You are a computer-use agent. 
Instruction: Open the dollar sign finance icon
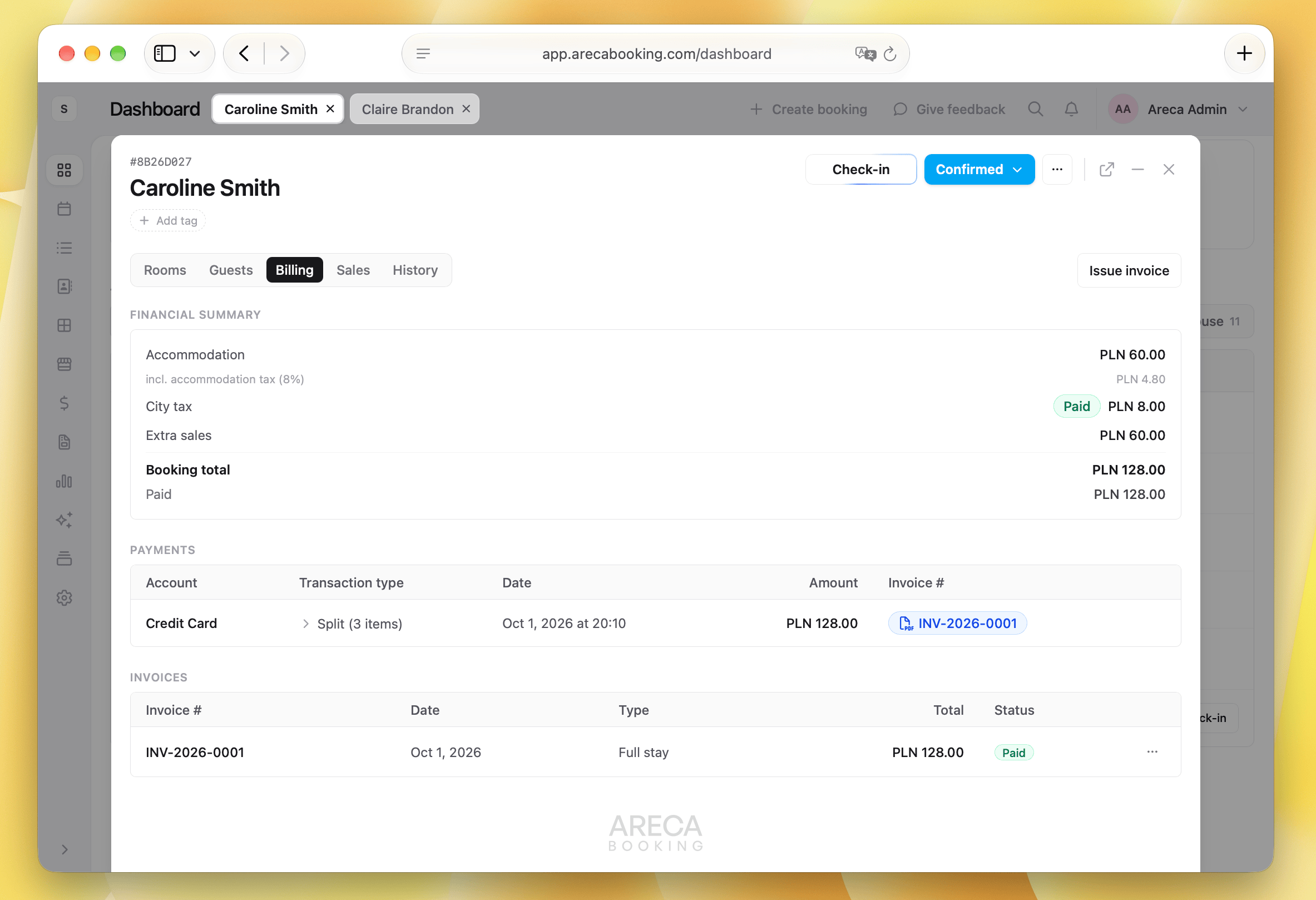coord(64,403)
